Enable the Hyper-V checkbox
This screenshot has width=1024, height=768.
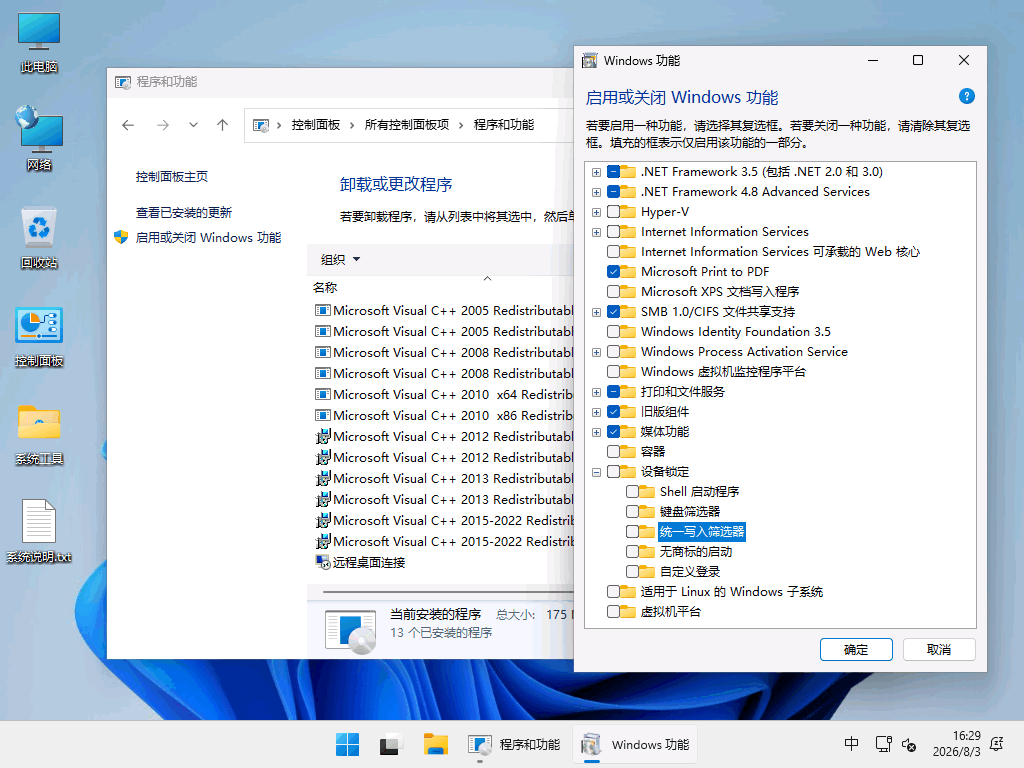pyautogui.click(x=613, y=212)
